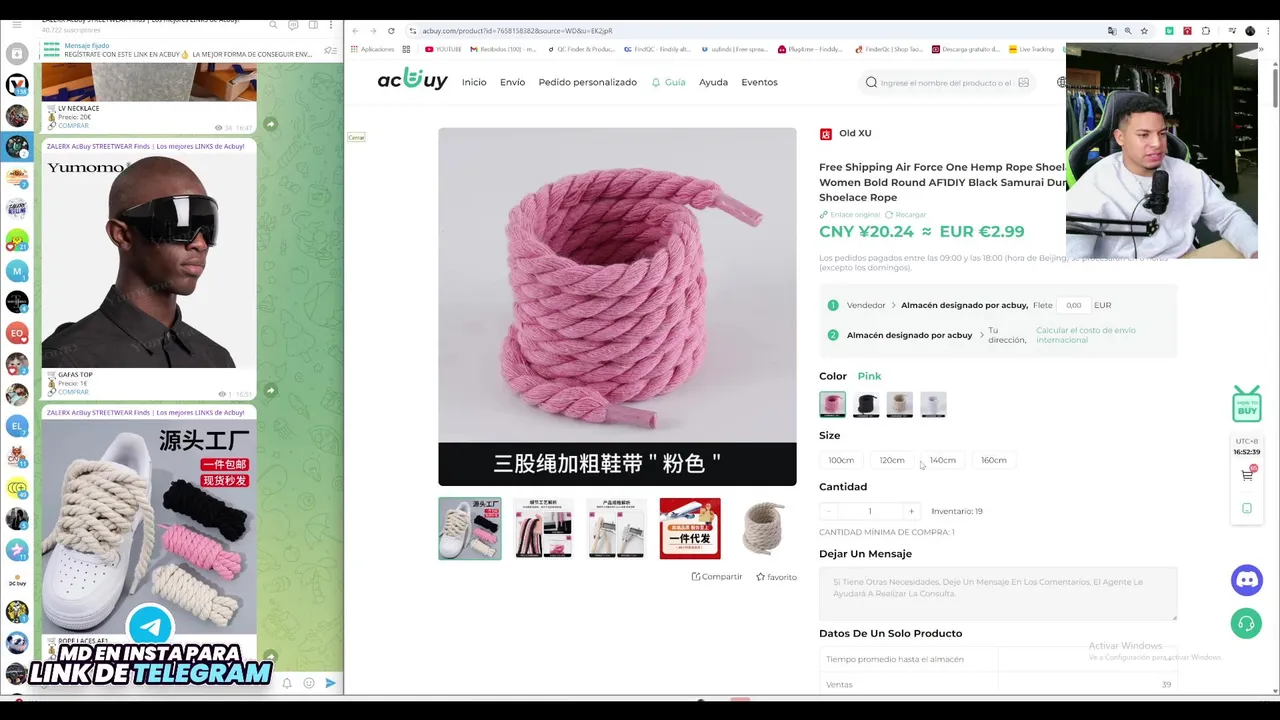Open the Envío nav item
The height and width of the screenshot is (720, 1280).
512,82
